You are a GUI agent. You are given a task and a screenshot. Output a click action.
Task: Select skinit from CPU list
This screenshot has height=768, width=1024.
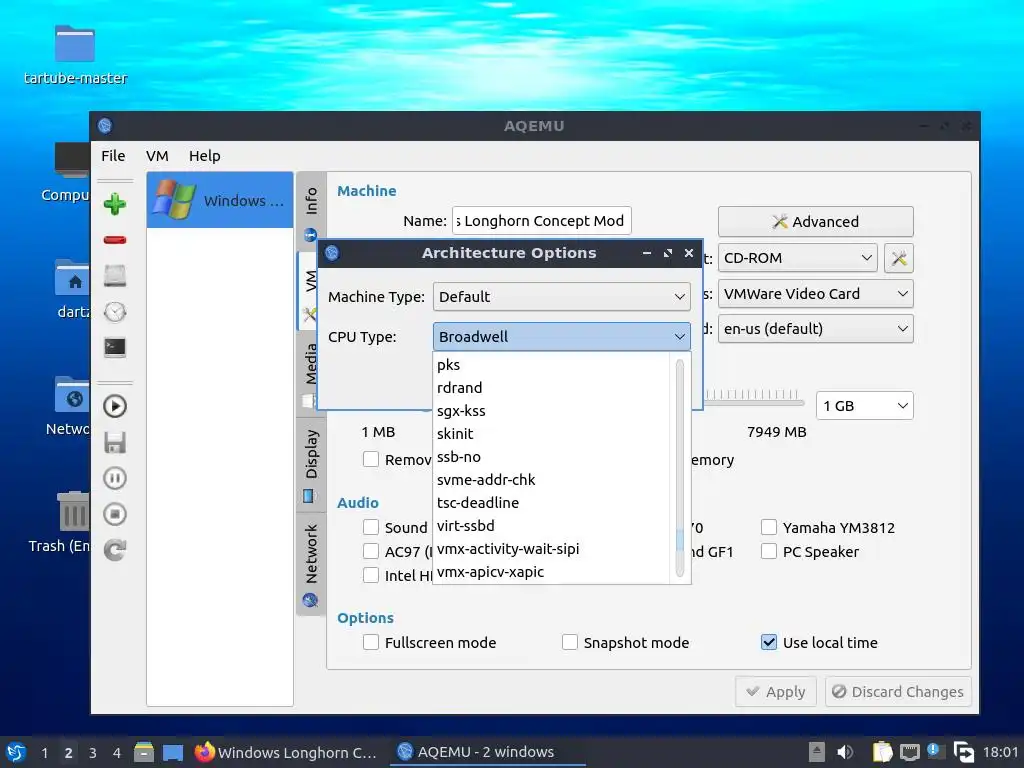click(551, 434)
